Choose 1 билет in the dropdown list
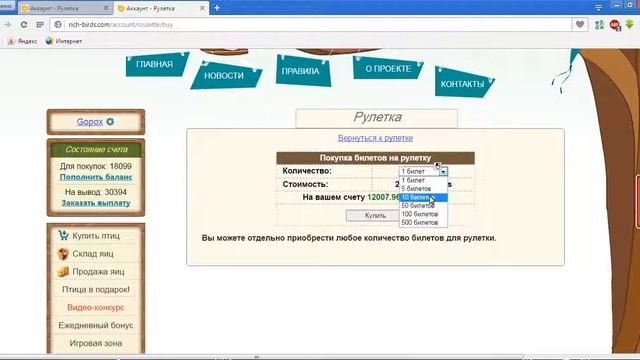 [423, 180]
